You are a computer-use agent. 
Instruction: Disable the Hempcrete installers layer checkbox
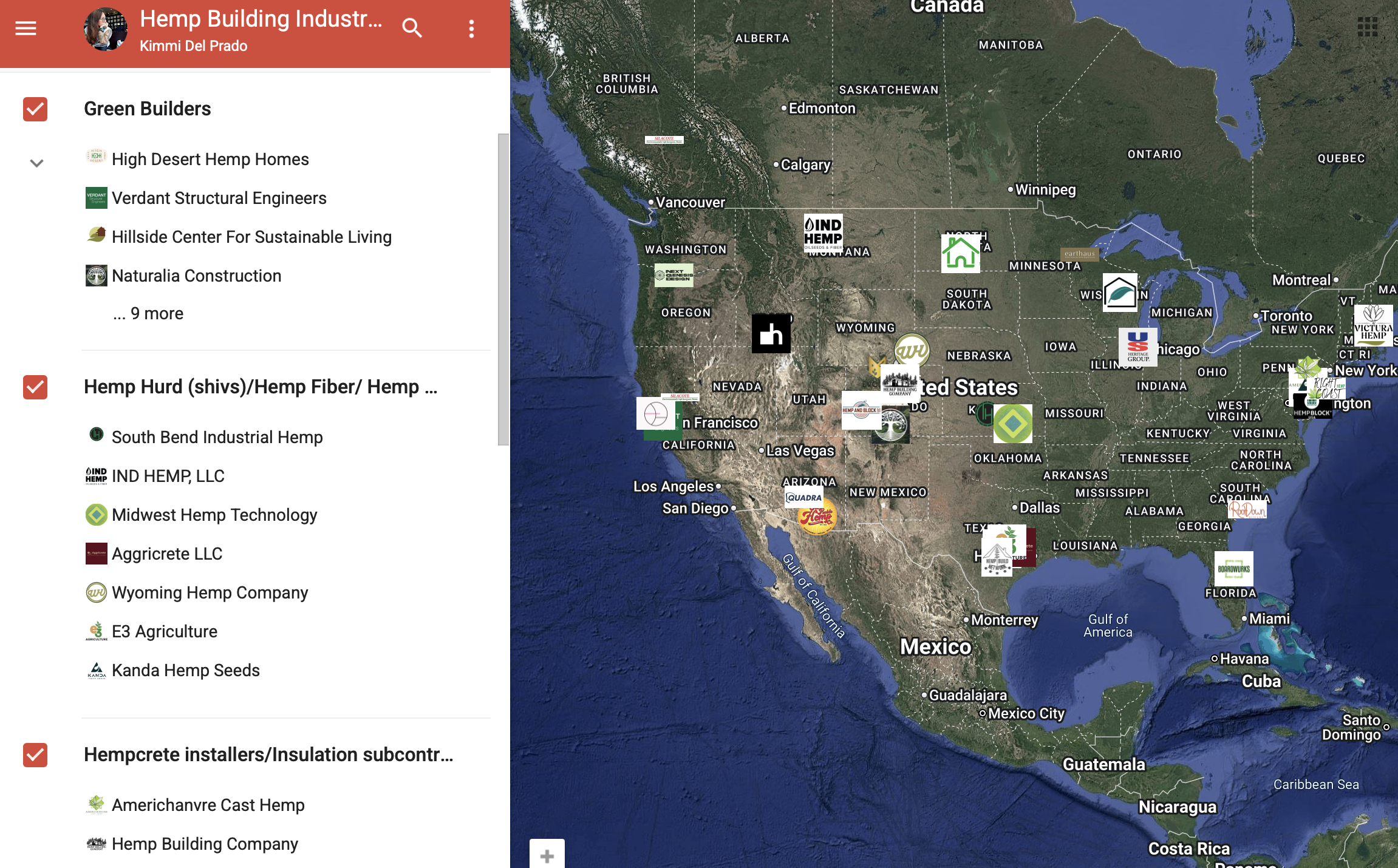(x=35, y=754)
